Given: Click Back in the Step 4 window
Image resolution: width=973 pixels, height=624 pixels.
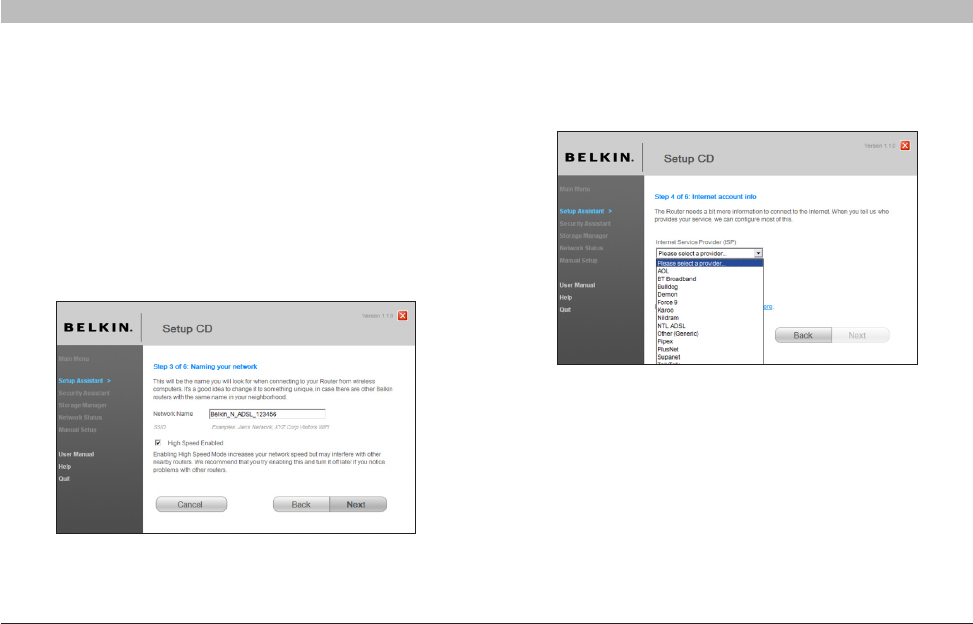Looking at the screenshot, I should pos(804,335).
